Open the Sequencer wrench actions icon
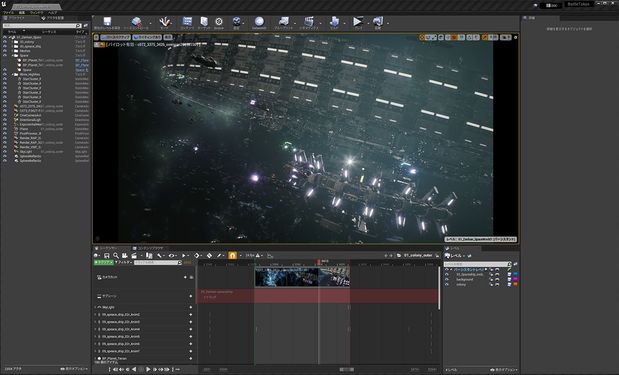 coord(159,256)
